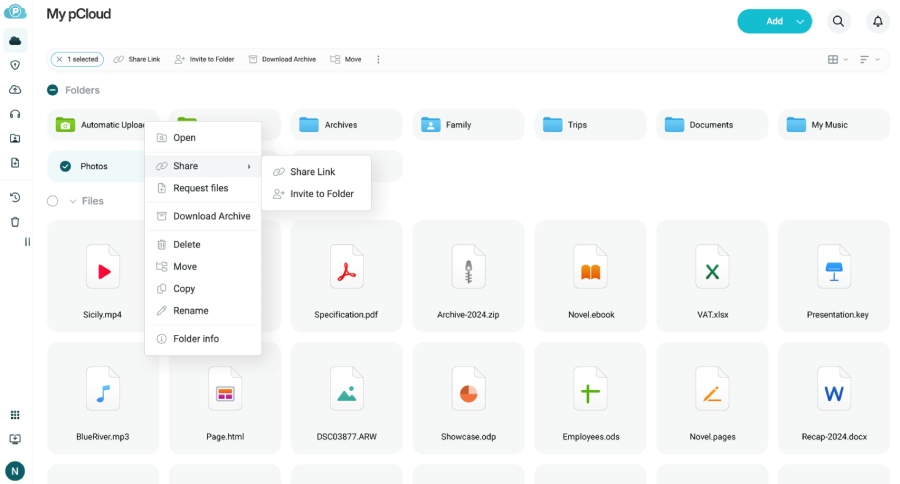
Task: Click the desktop download sidebar icon
Action: click(x=15, y=439)
